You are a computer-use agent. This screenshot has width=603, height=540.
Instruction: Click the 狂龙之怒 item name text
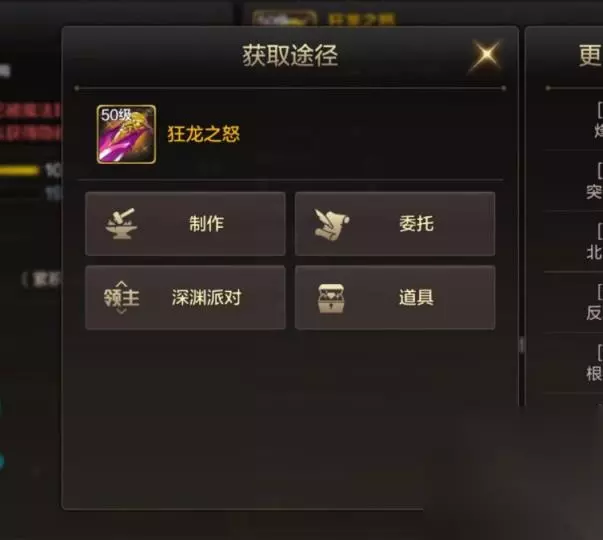(203, 134)
